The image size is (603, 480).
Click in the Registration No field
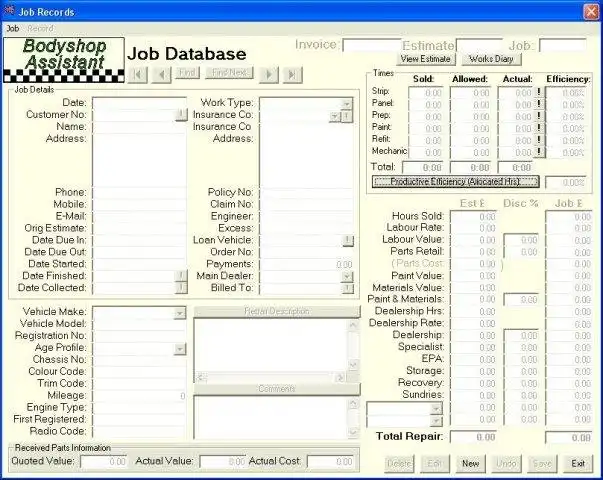(x=139, y=336)
